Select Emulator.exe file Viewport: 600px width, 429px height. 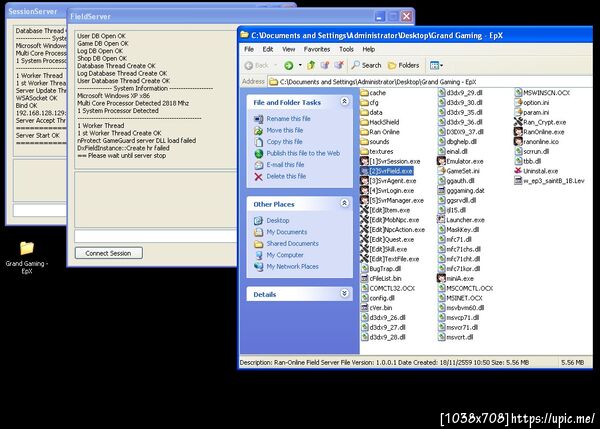[x=460, y=161]
